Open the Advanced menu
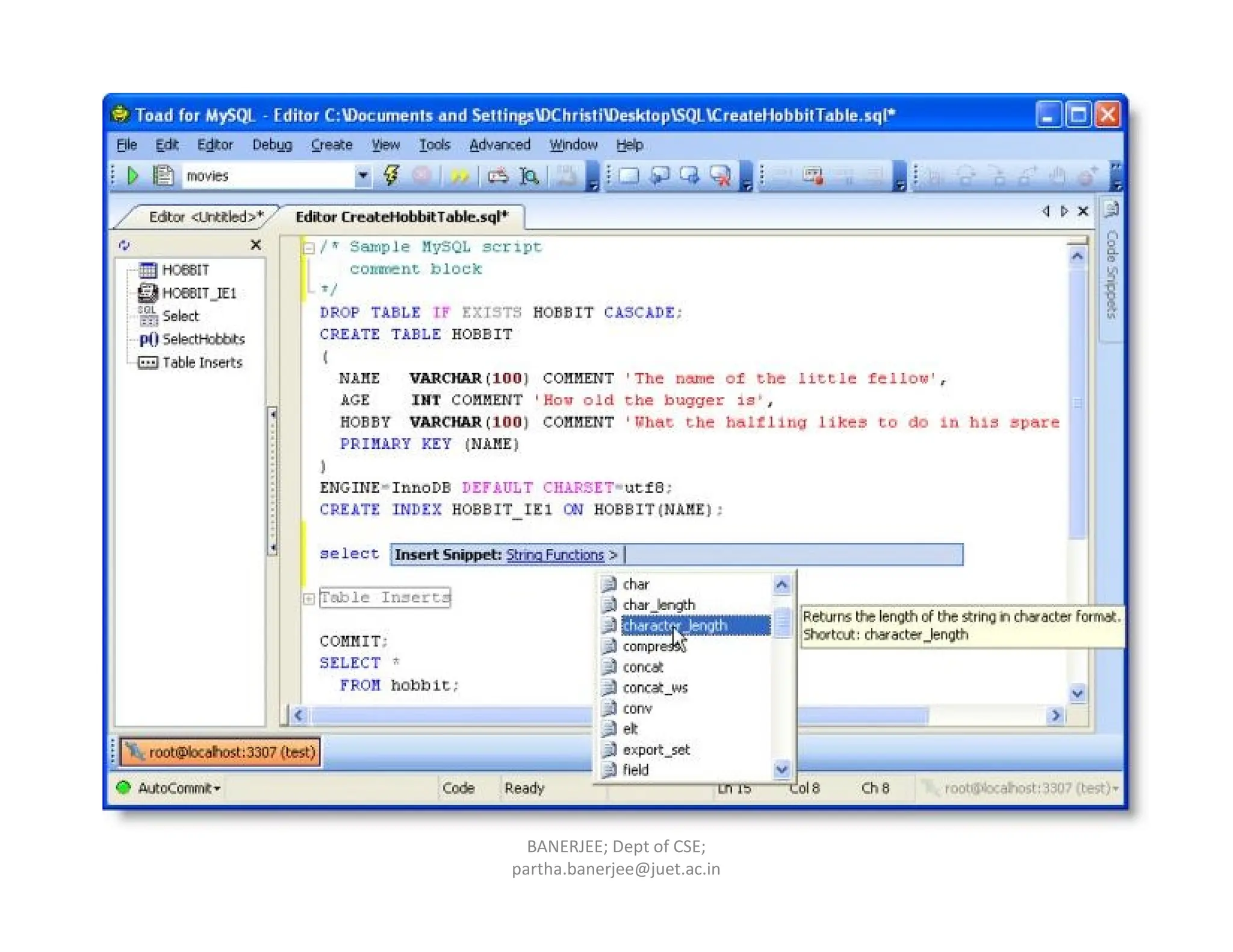Viewport: 1233px width, 952px height. click(x=500, y=145)
